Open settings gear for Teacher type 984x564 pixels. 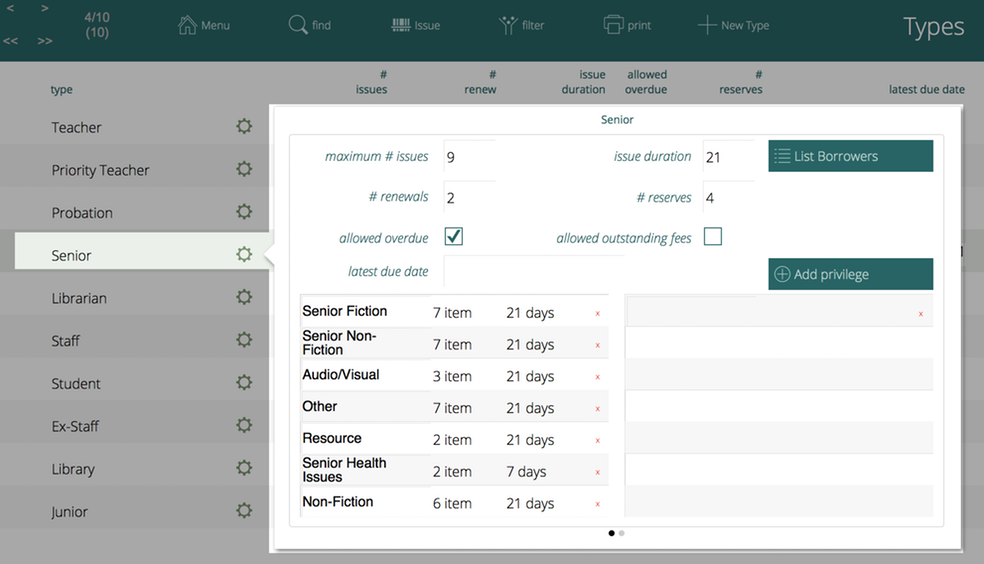click(x=244, y=127)
